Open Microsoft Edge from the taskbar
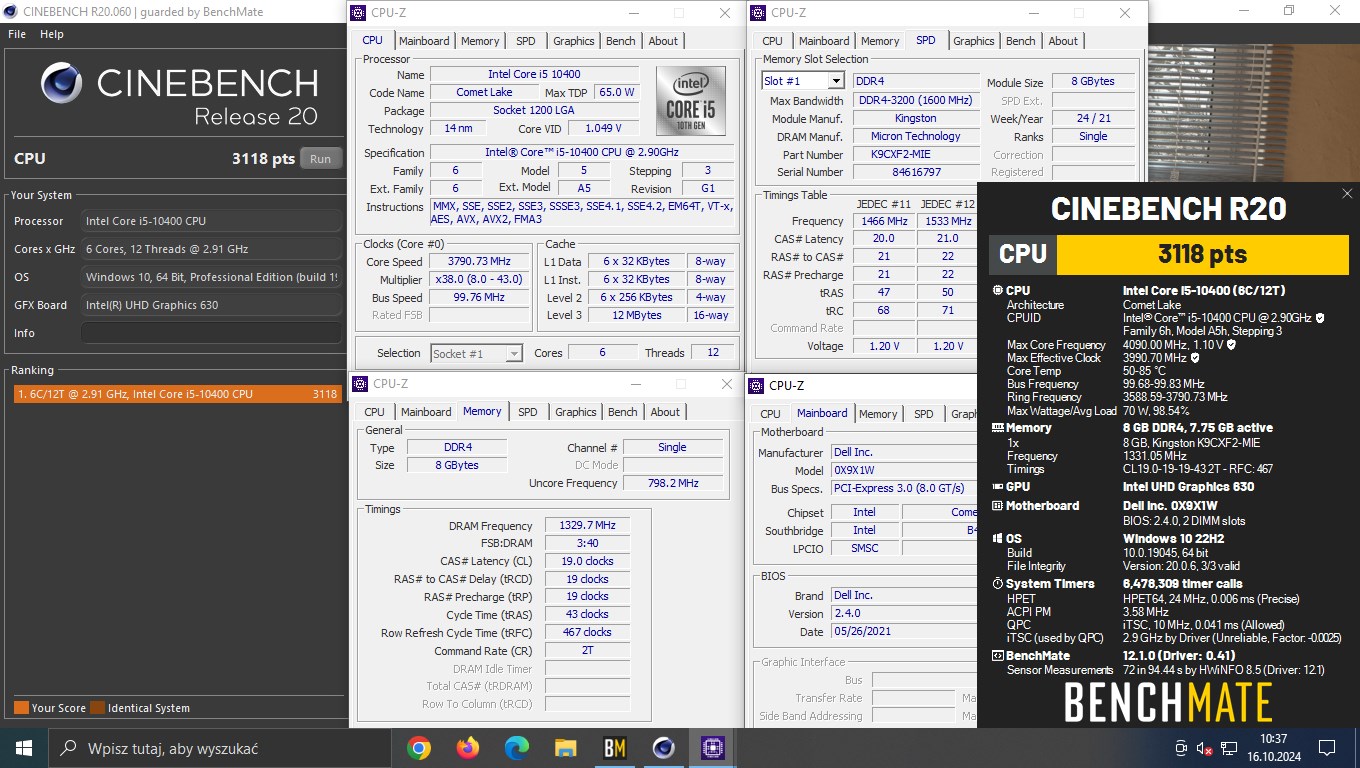Screen dimensions: 1360x768 tap(516, 747)
